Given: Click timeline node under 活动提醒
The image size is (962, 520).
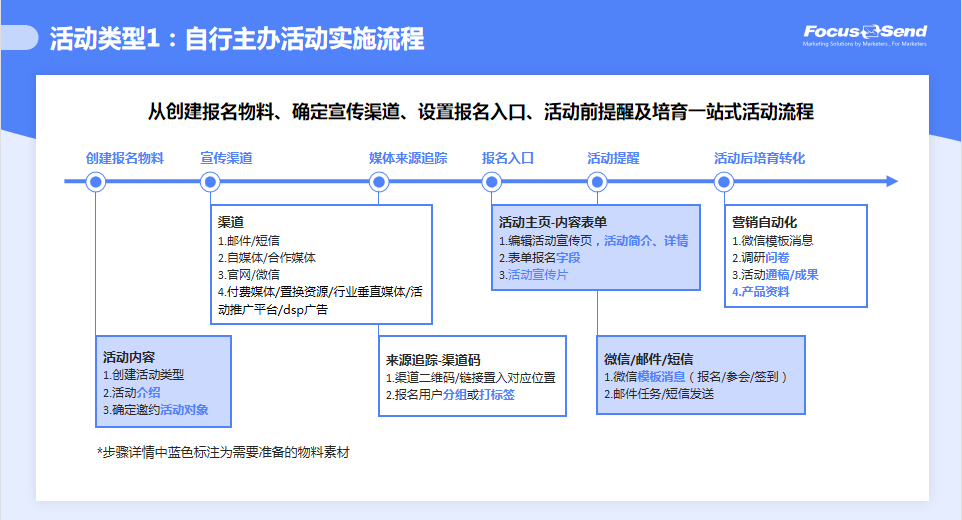Looking at the screenshot, I should tap(597, 182).
